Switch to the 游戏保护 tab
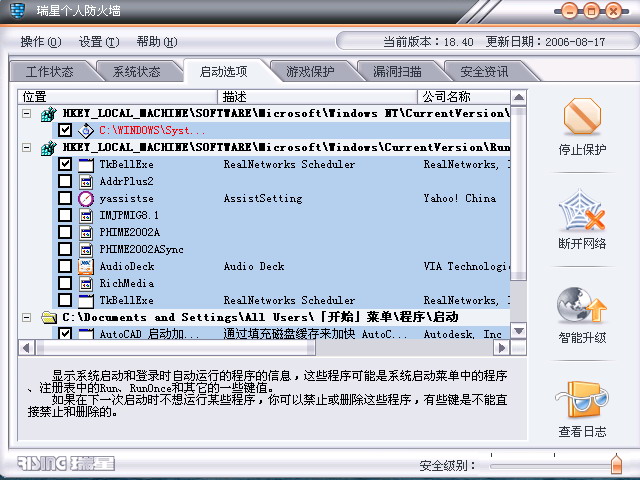This screenshot has width=640, height=480. point(310,72)
